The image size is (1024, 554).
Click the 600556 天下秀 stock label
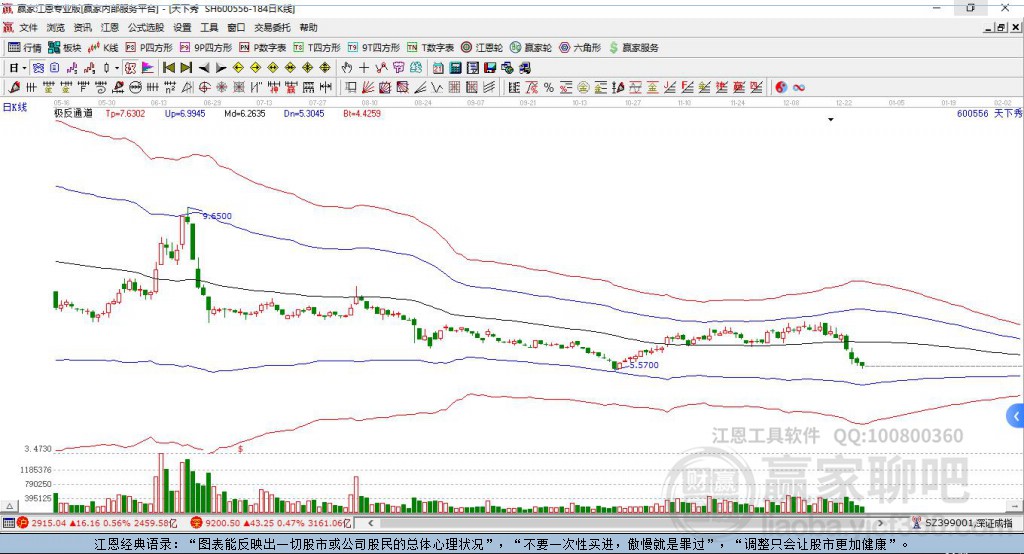(989, 114)
